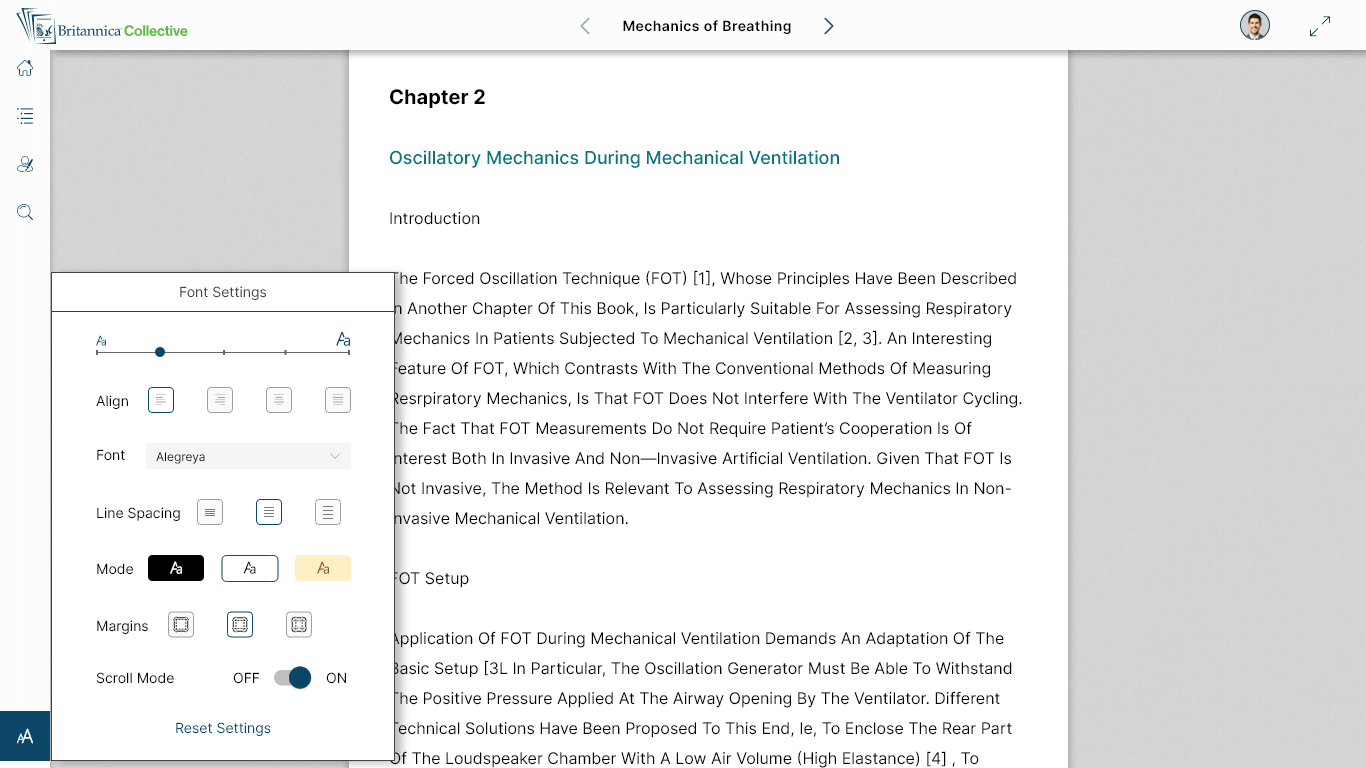Screen dimensions: 1366x768
Task: Choose medium line spacing option
Action: [x=269, y=512]
